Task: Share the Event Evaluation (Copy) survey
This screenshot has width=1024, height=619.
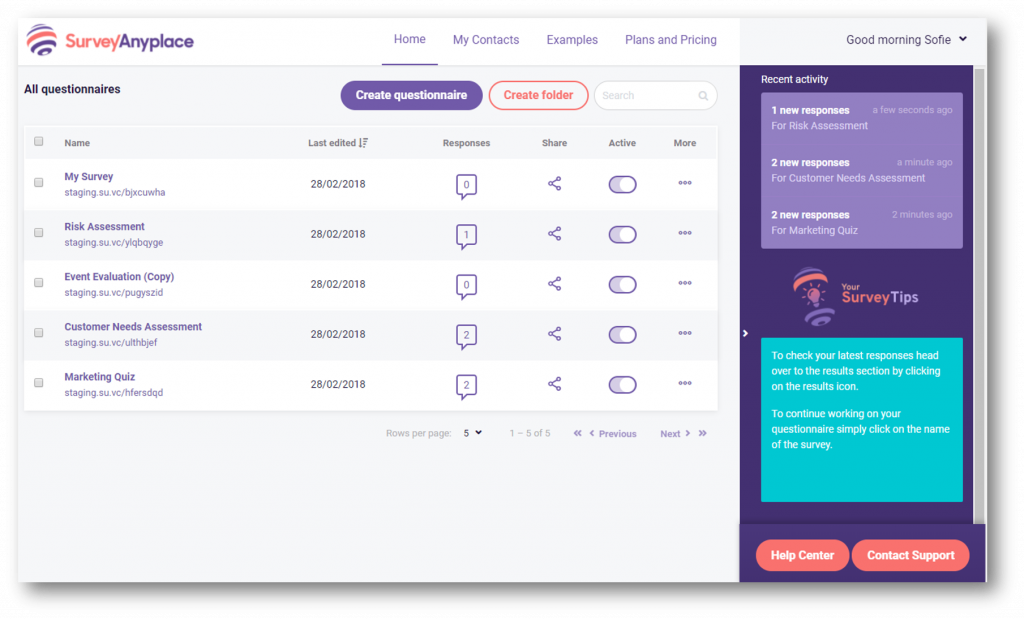Action: [554, 284]
